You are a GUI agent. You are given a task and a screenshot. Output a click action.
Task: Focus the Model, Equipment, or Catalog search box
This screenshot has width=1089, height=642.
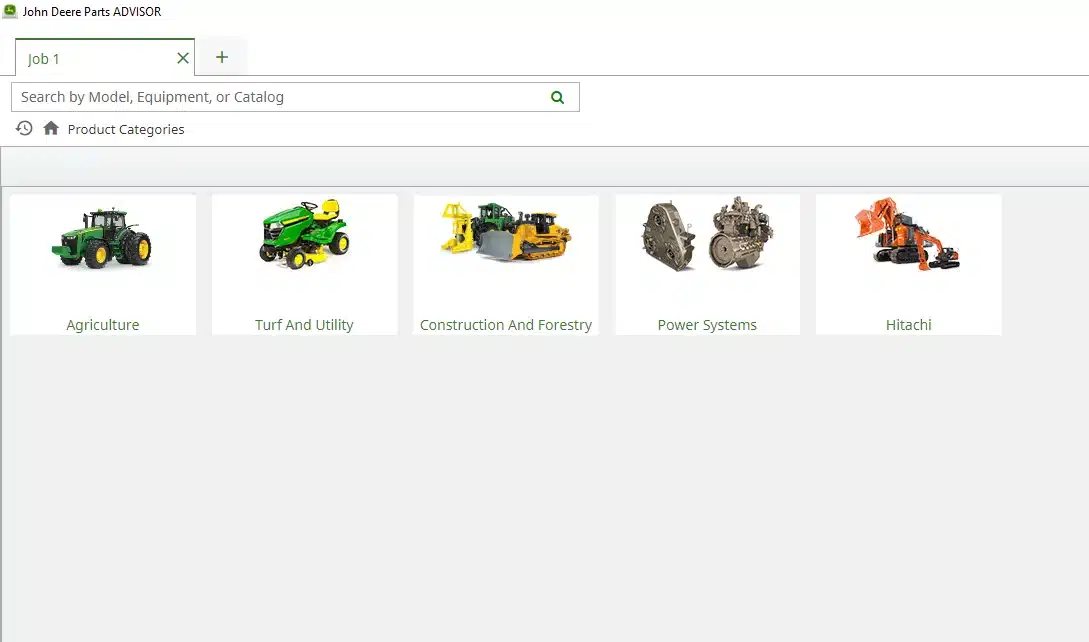point(280,97)
